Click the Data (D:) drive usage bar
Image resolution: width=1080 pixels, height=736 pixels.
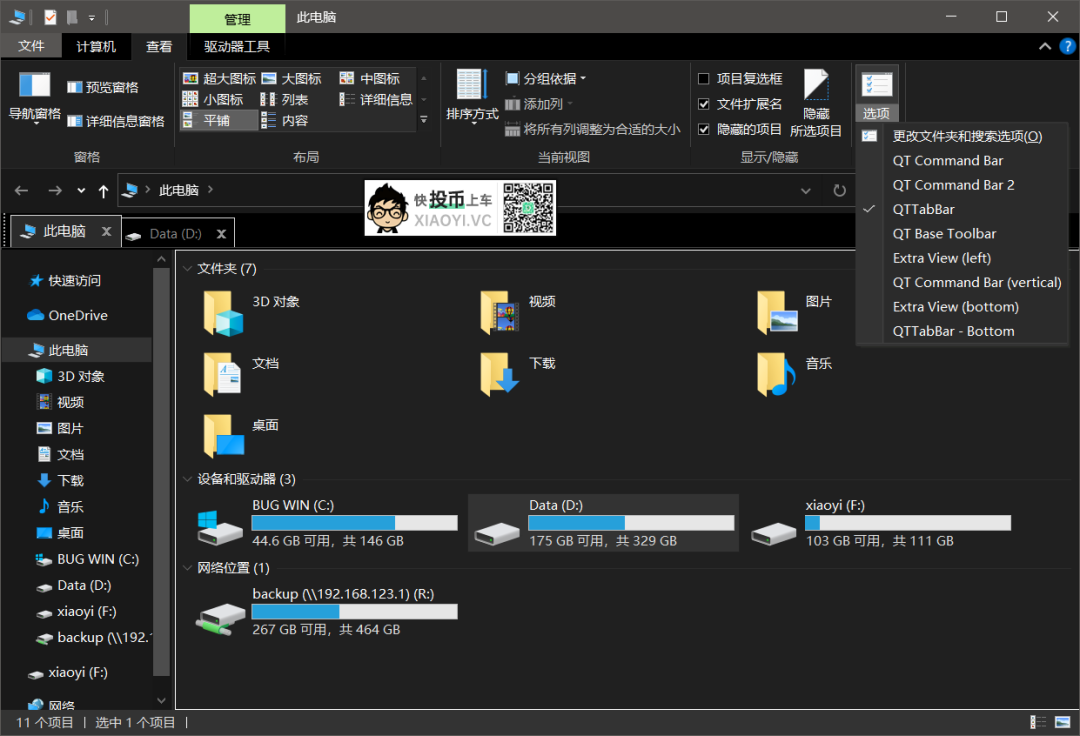(x=631, y=523)
